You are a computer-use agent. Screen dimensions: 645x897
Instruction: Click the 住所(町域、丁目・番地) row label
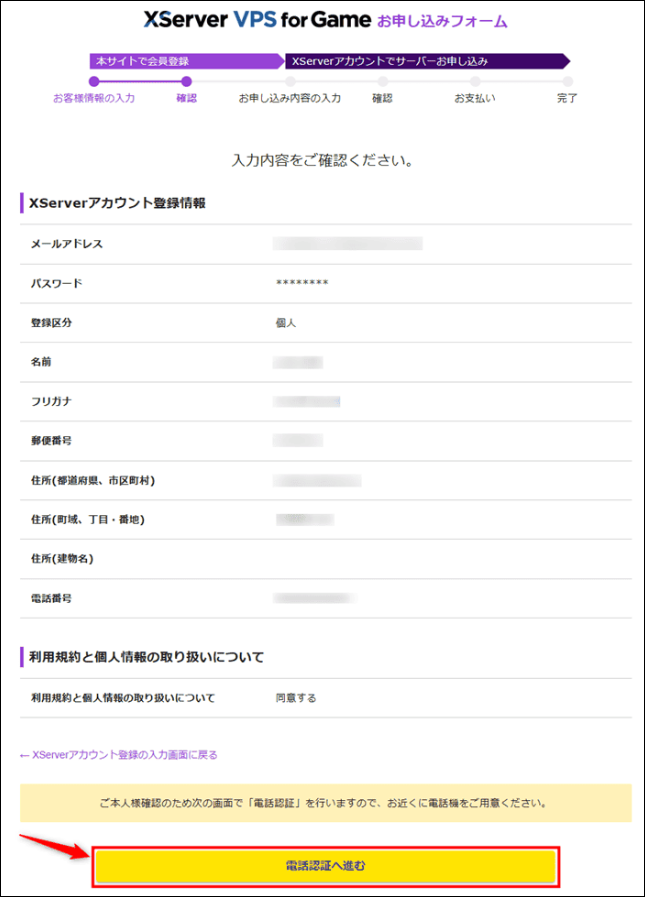pyautogui.click(x=88, y=519)
